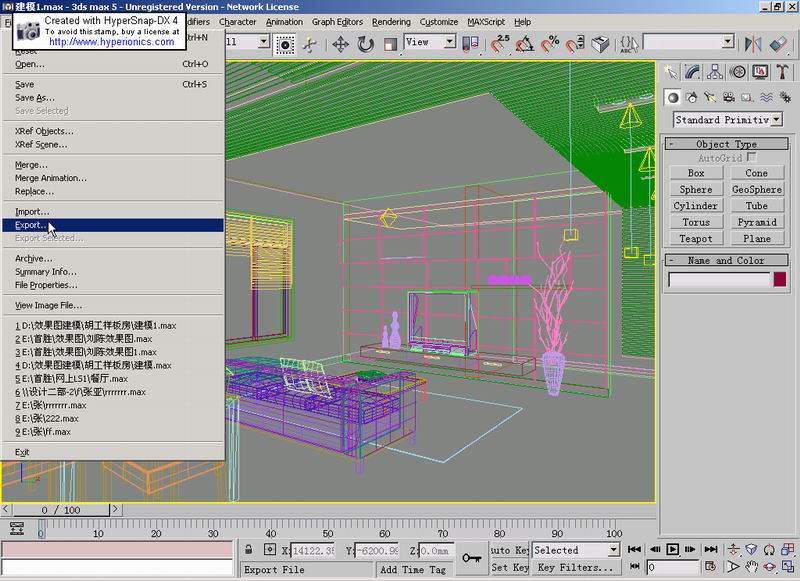800x581 pixels.
Task: Click the Min/Max viewport toggle icon
Action: tap(787, 566)
